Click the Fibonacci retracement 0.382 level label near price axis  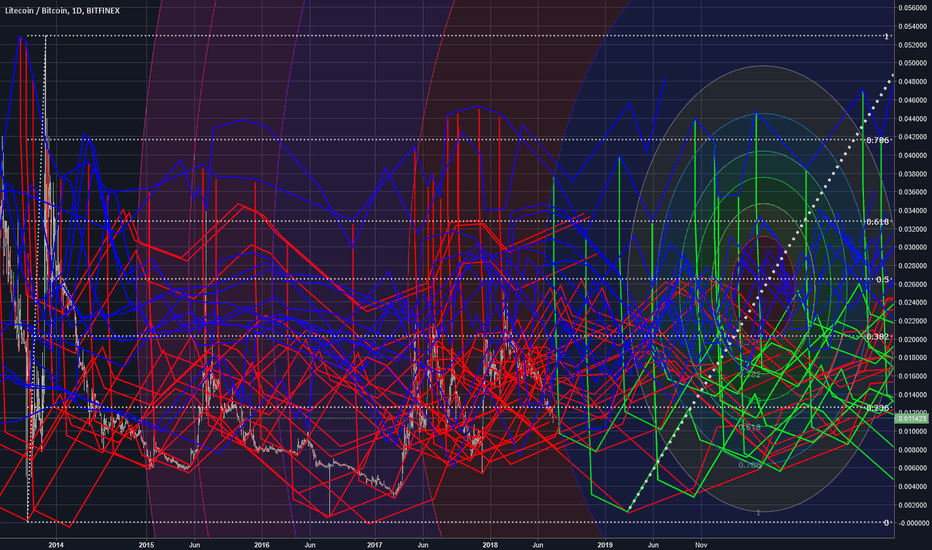877,337
